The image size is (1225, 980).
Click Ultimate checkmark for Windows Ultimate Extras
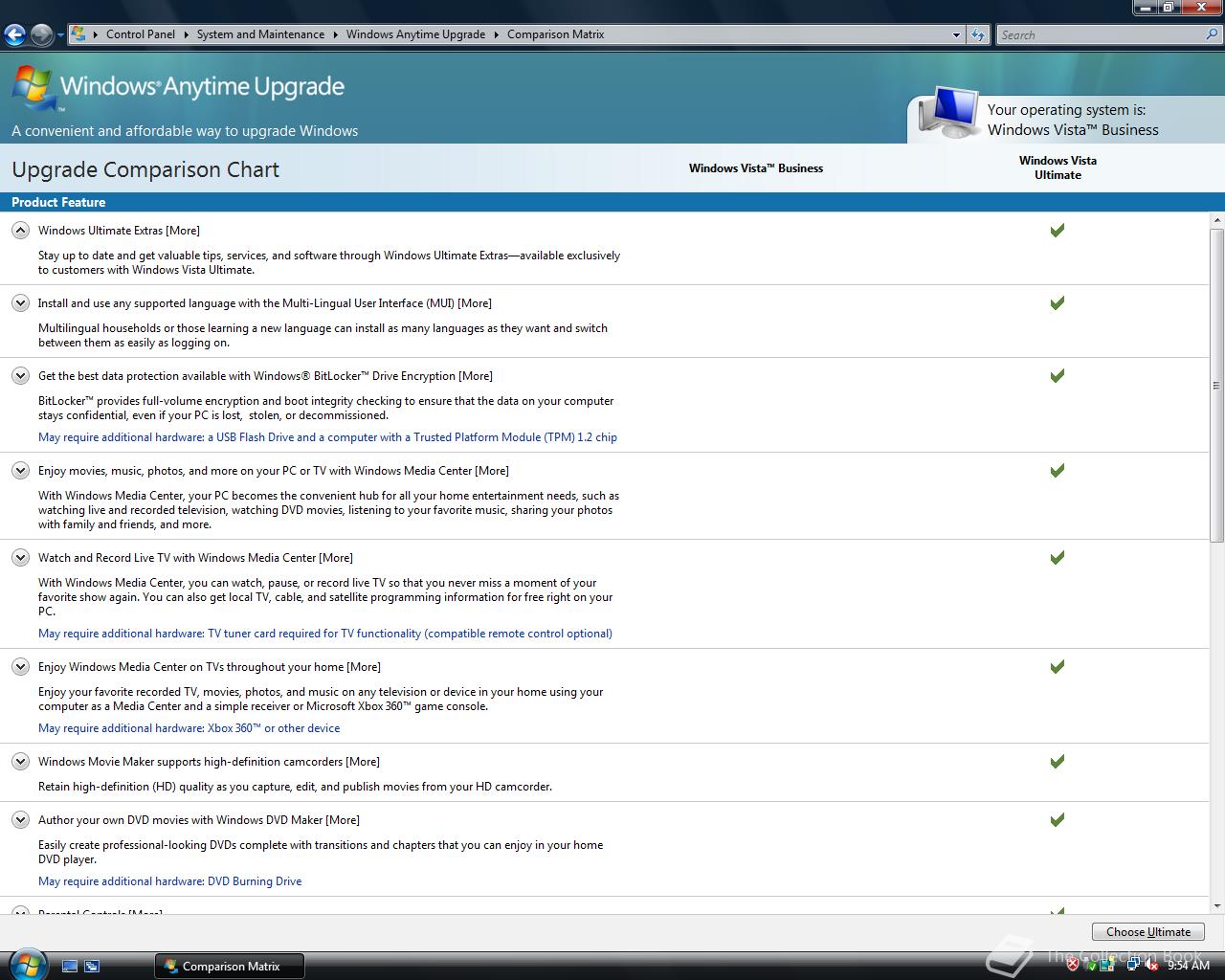tap(1058, 230)
